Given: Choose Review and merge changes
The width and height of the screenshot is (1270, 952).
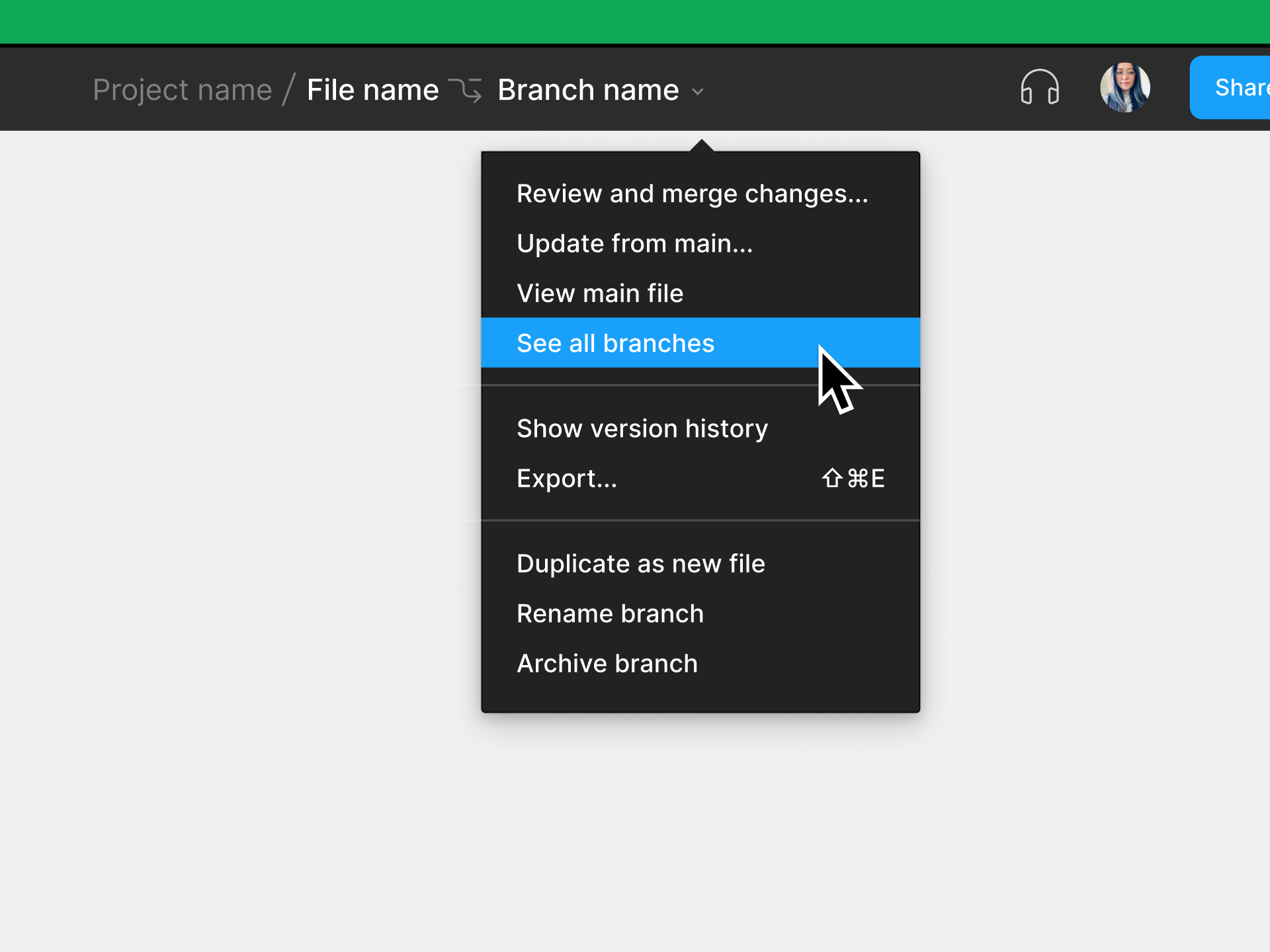Looking at the screenshot, I should [693, 193].
